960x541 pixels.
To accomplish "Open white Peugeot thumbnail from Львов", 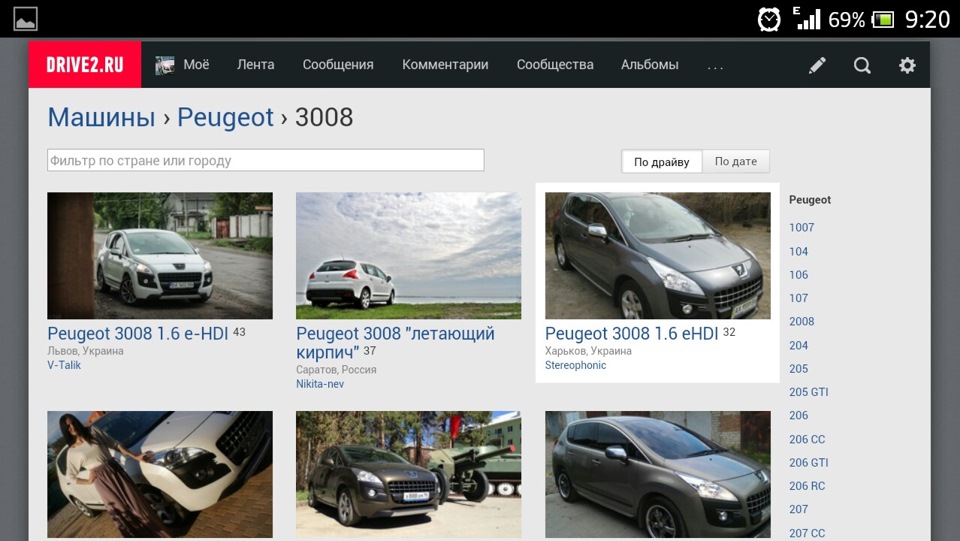I will point(160,256).
